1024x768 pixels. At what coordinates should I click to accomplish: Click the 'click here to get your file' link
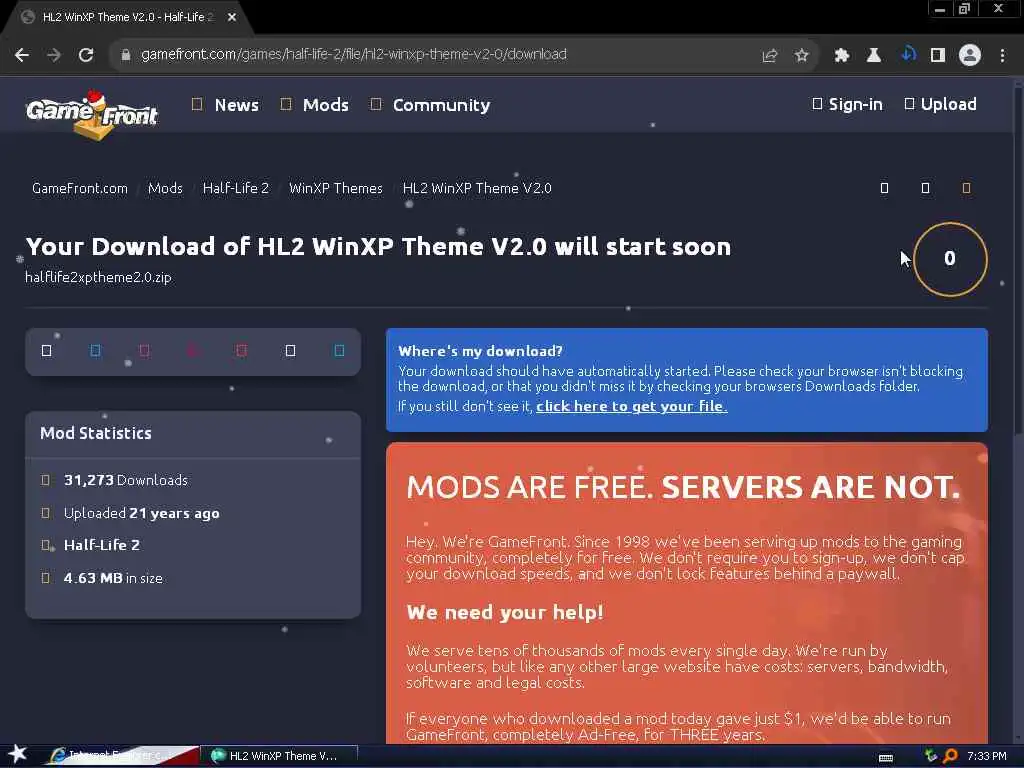click(x=632, y=406)
